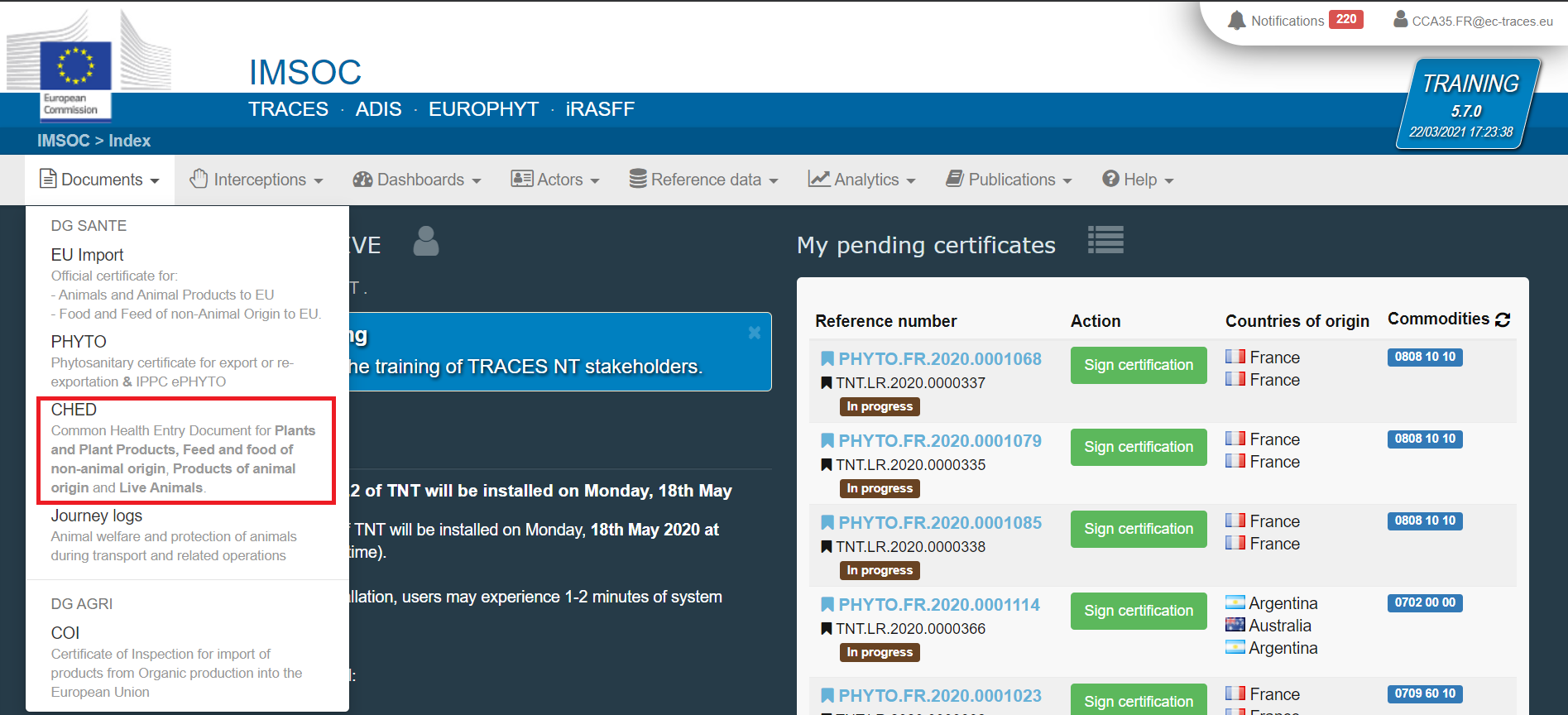The height and width of the screenshot is (715, 1568).
Task: Click the Countries of origin column header
Action: coord(1297,321)
